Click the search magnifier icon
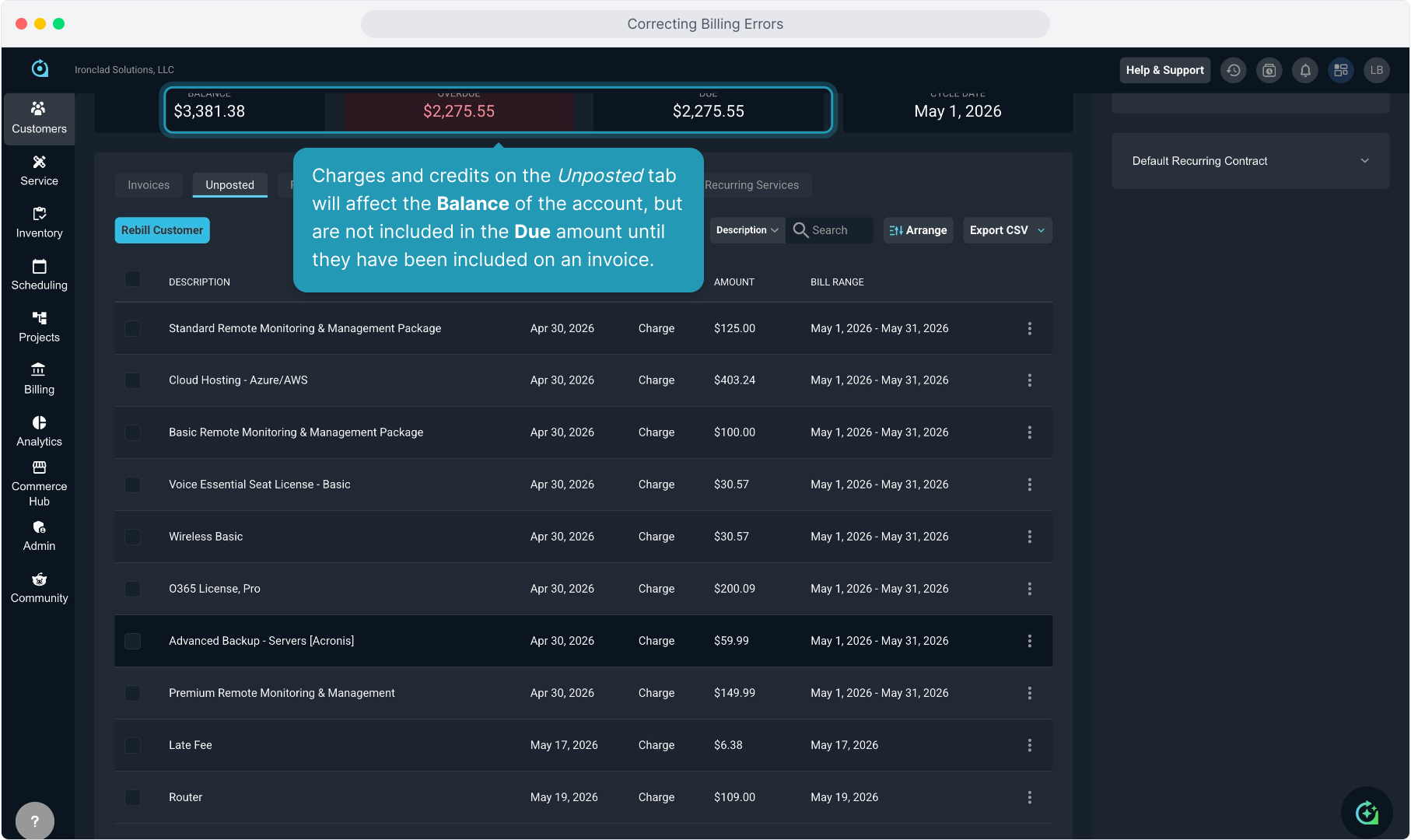This screenshot has width=1411, height=840. (800, 230)
